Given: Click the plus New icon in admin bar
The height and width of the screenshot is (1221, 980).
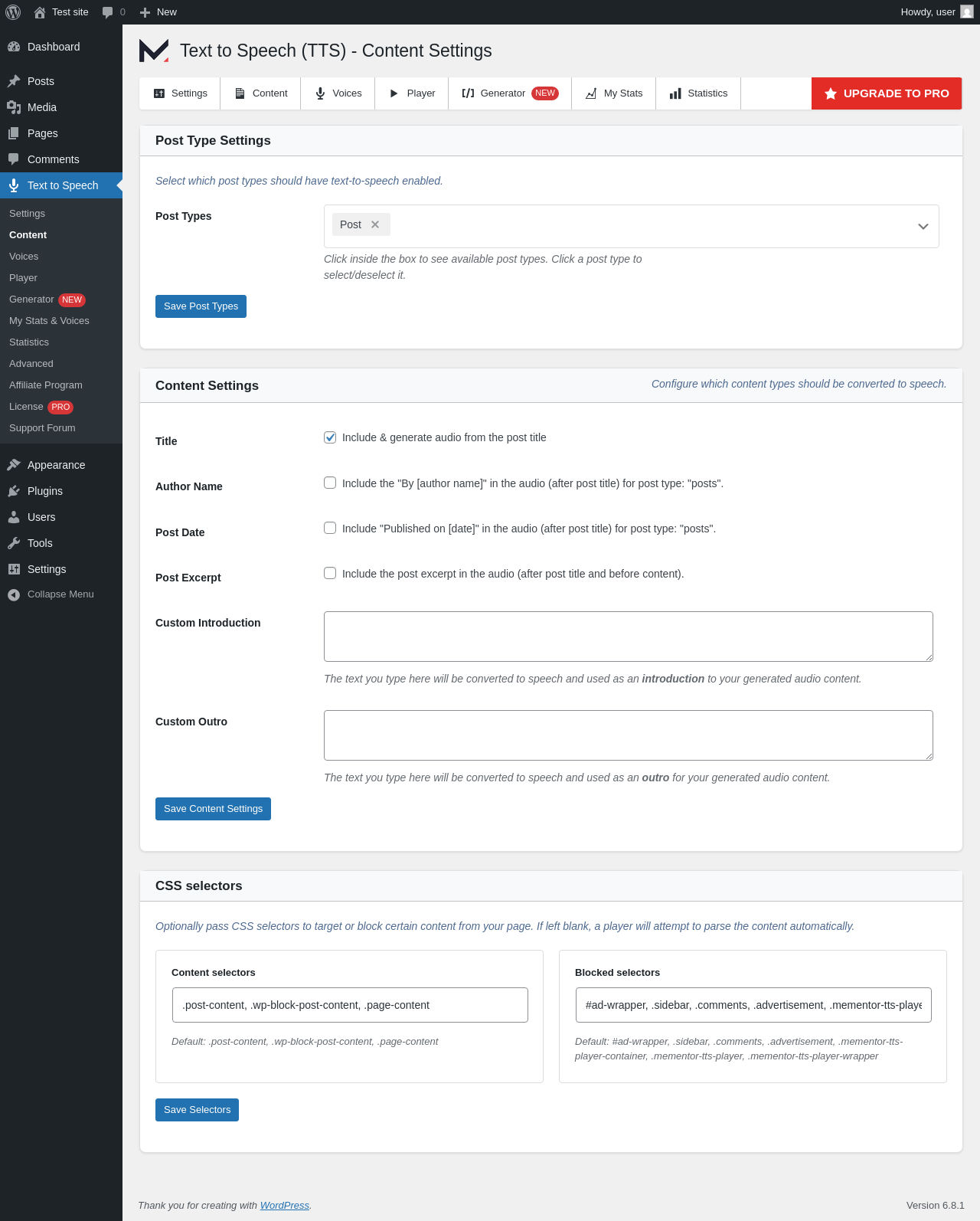Looking at the screenshot, I should point(145,12).
